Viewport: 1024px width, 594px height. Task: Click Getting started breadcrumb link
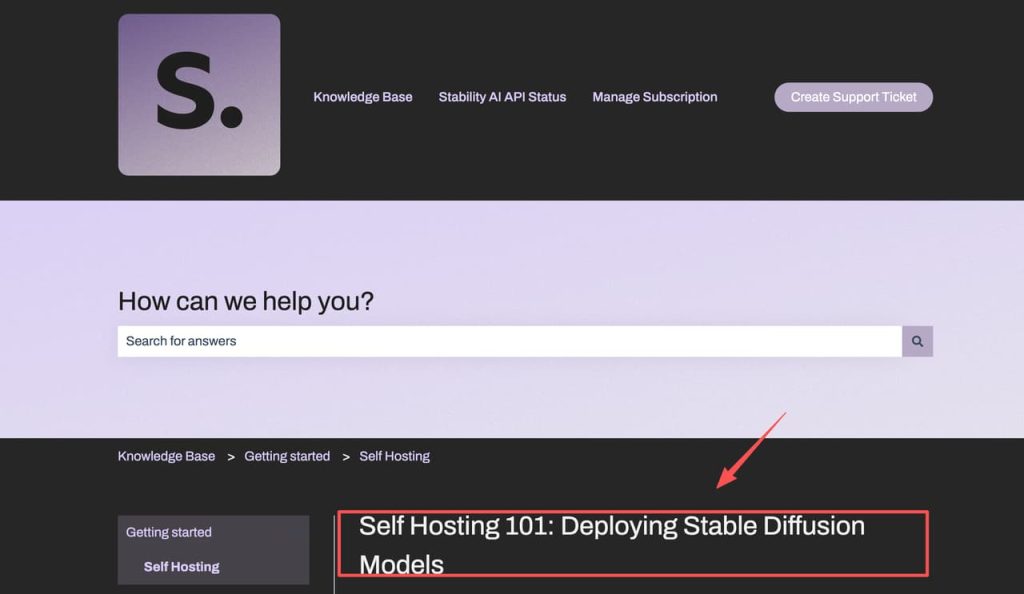coord(287,456)
